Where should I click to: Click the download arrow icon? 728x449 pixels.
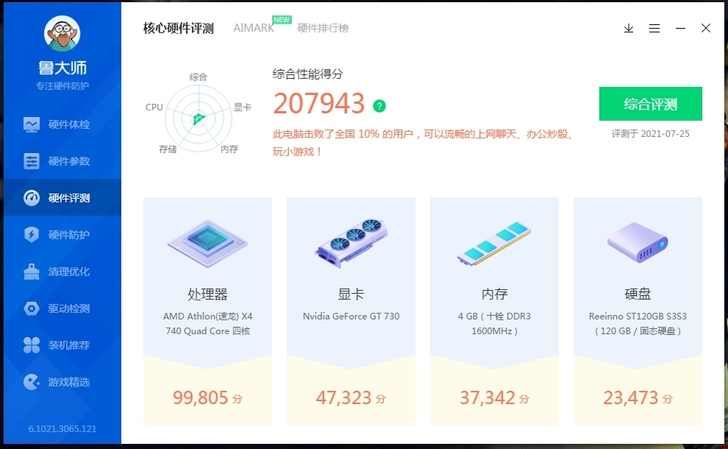pos(629,28)
